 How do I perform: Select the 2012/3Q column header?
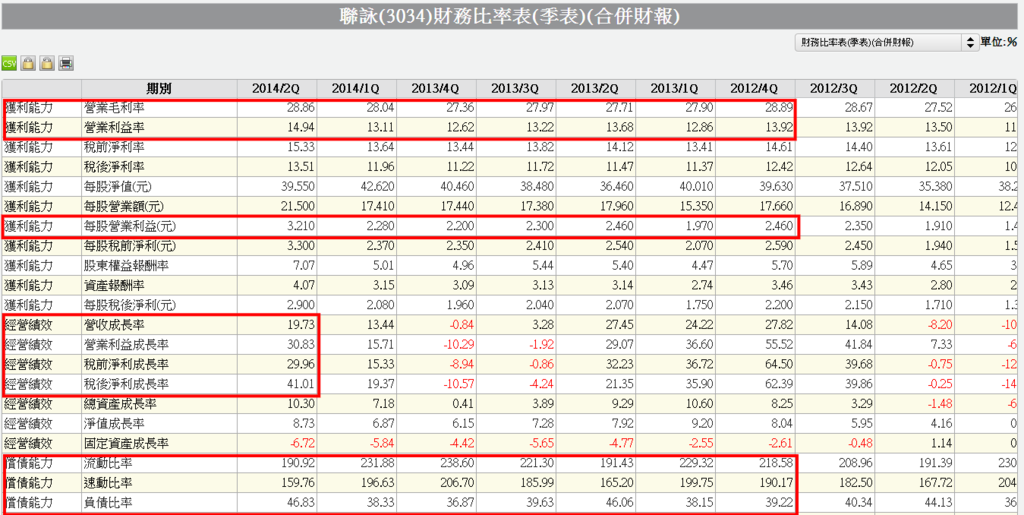835,88
